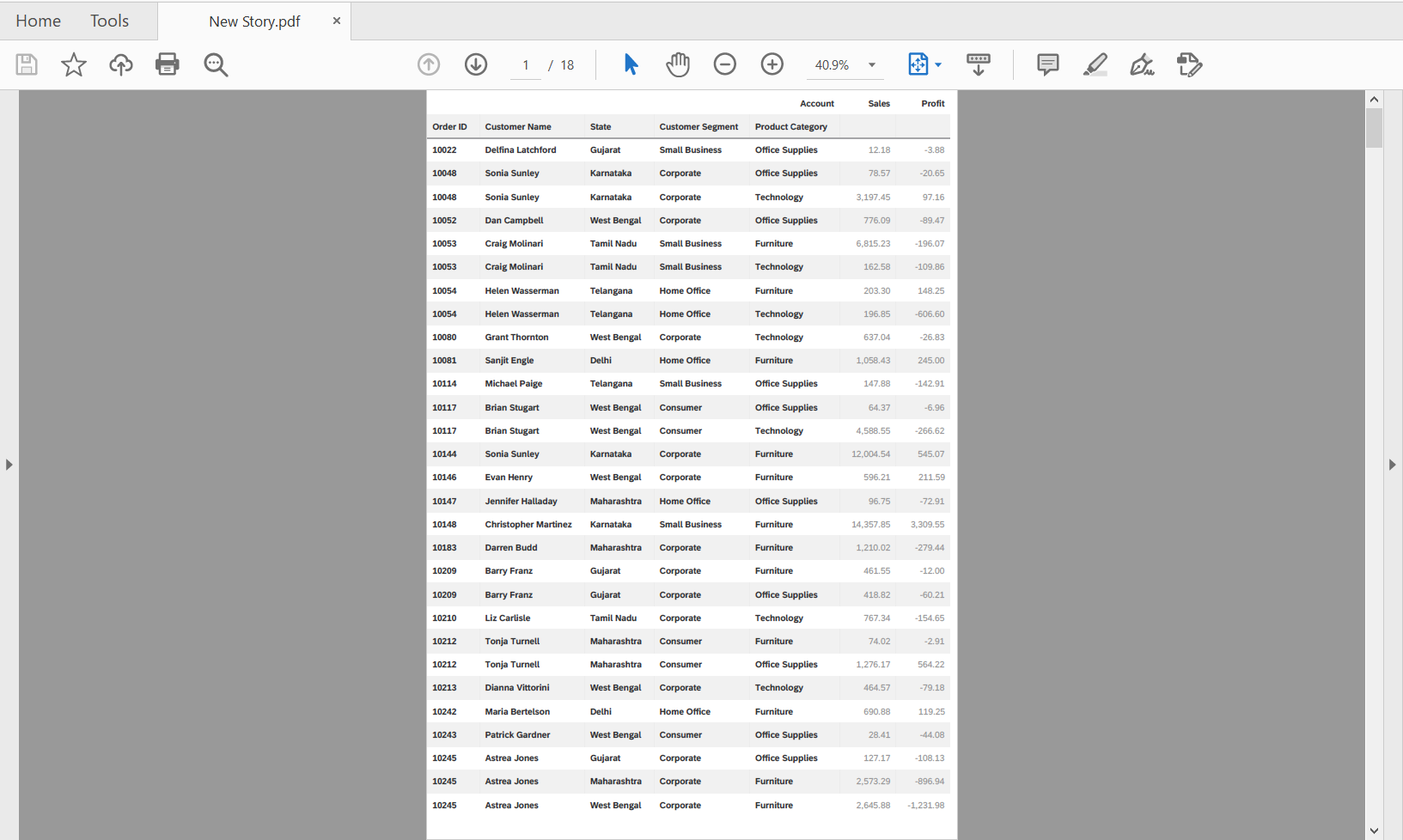Viewport: 1403px width, 840px height.
Task: Select the Highlight text pen tool
Action: (1095, 64)
